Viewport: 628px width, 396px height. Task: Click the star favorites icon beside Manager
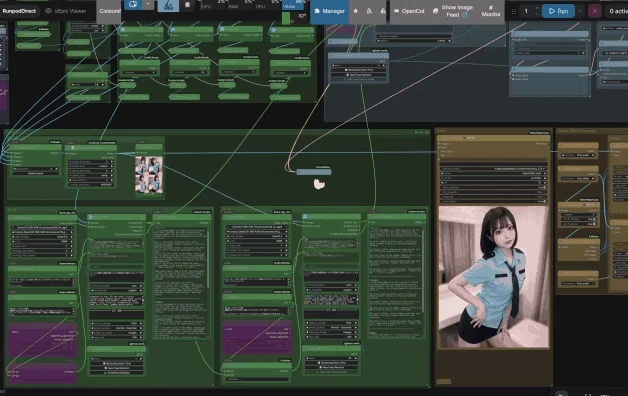pos(356,11)
